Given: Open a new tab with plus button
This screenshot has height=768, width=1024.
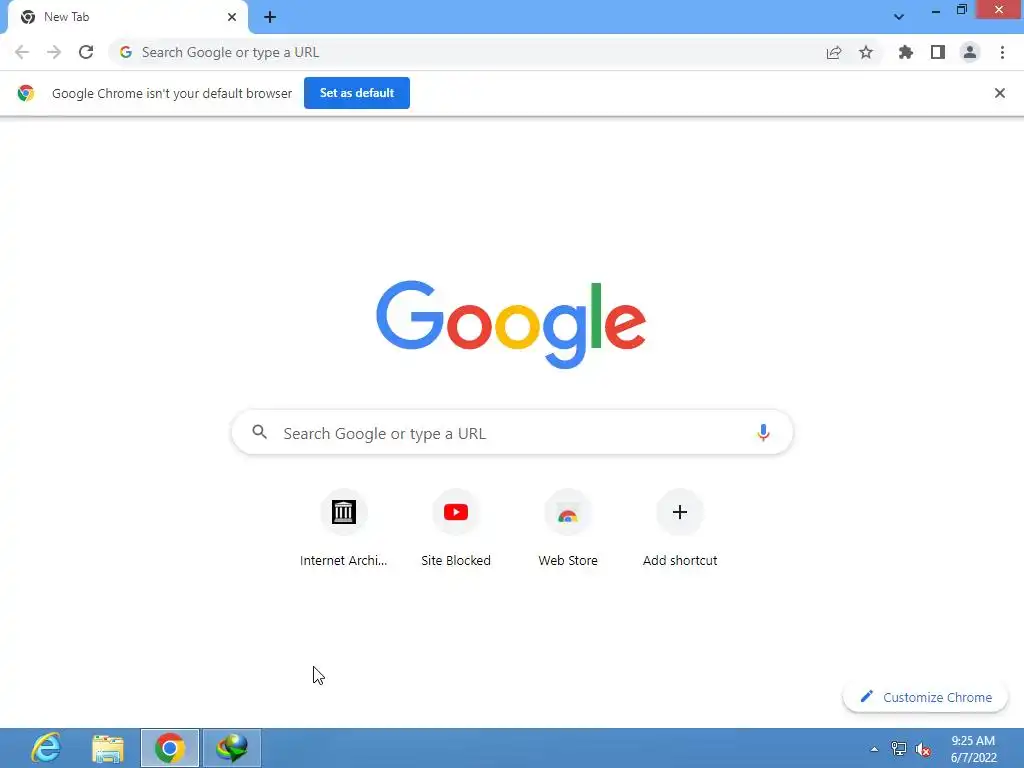Looking at the screenshot, I should [x=270, y=17].
